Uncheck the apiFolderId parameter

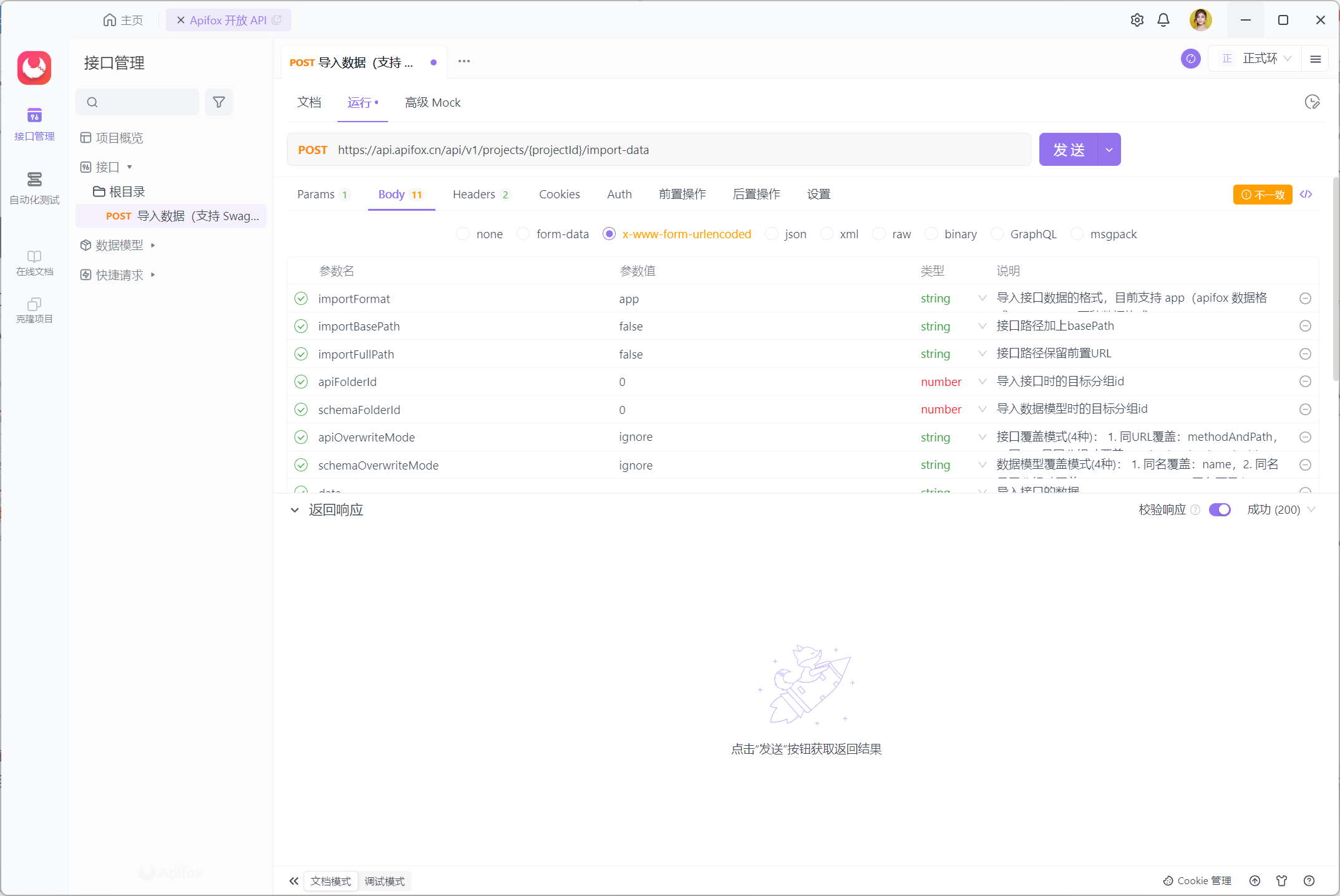tap(301, 382)
